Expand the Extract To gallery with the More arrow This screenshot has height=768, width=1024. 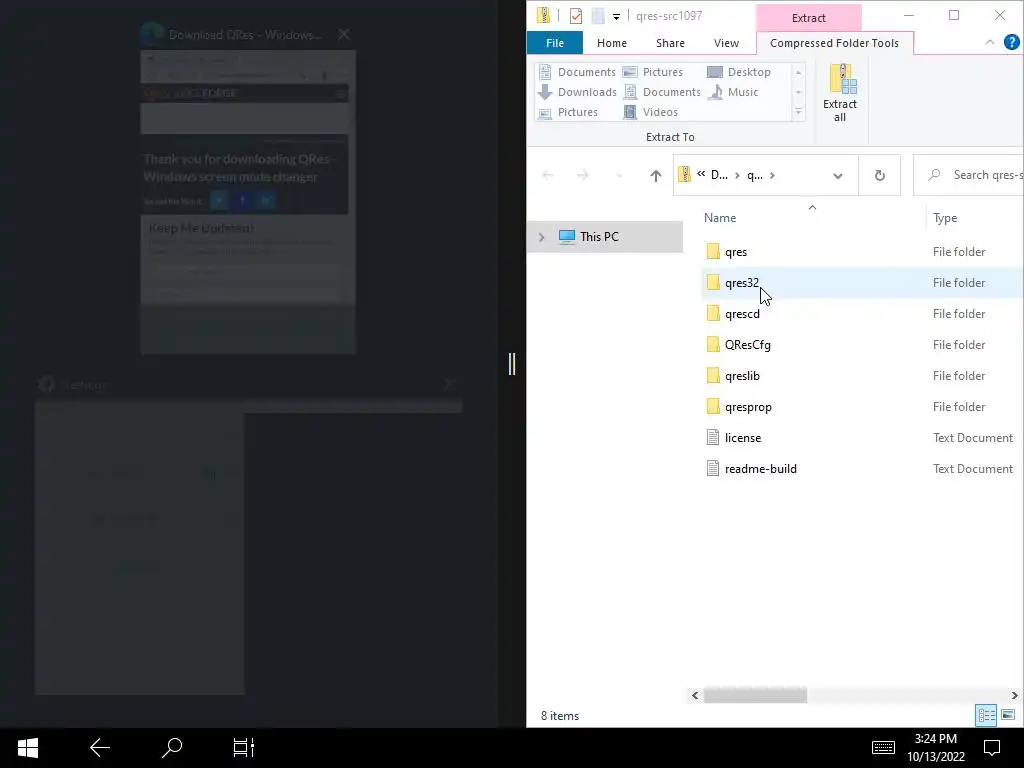click(x=798, y=112)
